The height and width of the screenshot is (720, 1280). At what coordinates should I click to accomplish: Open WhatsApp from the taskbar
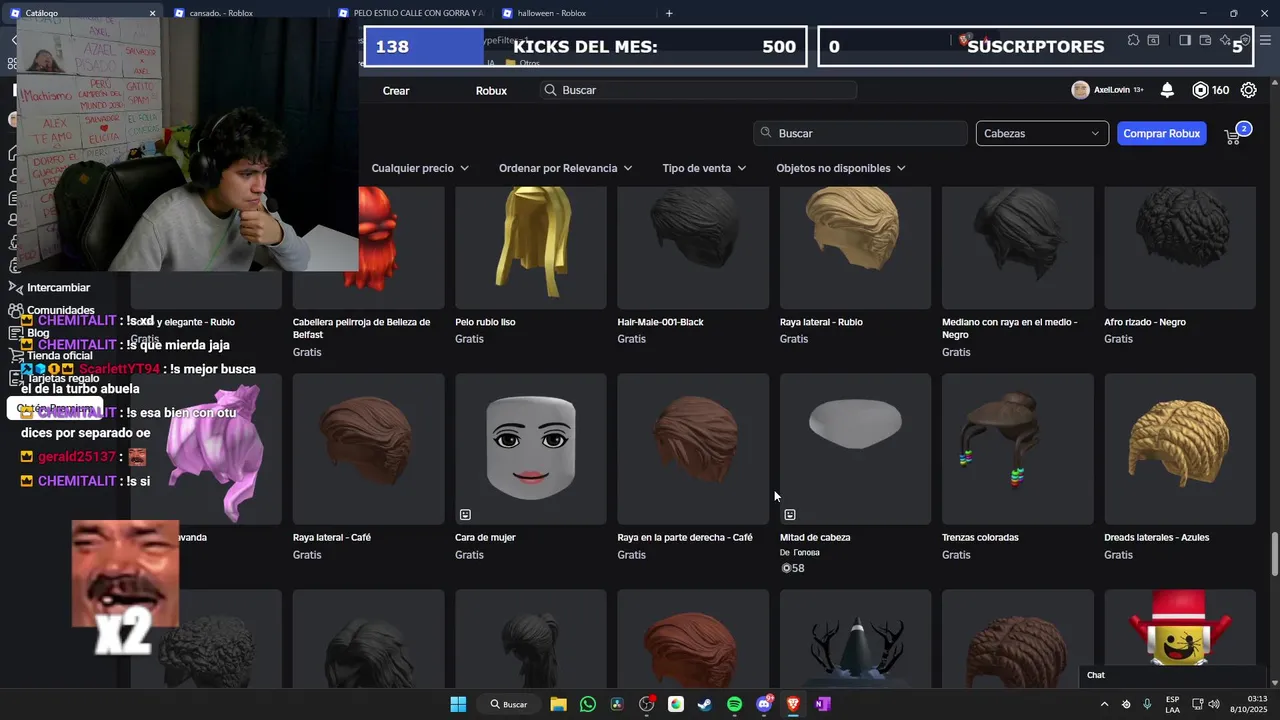coord(588,704)
